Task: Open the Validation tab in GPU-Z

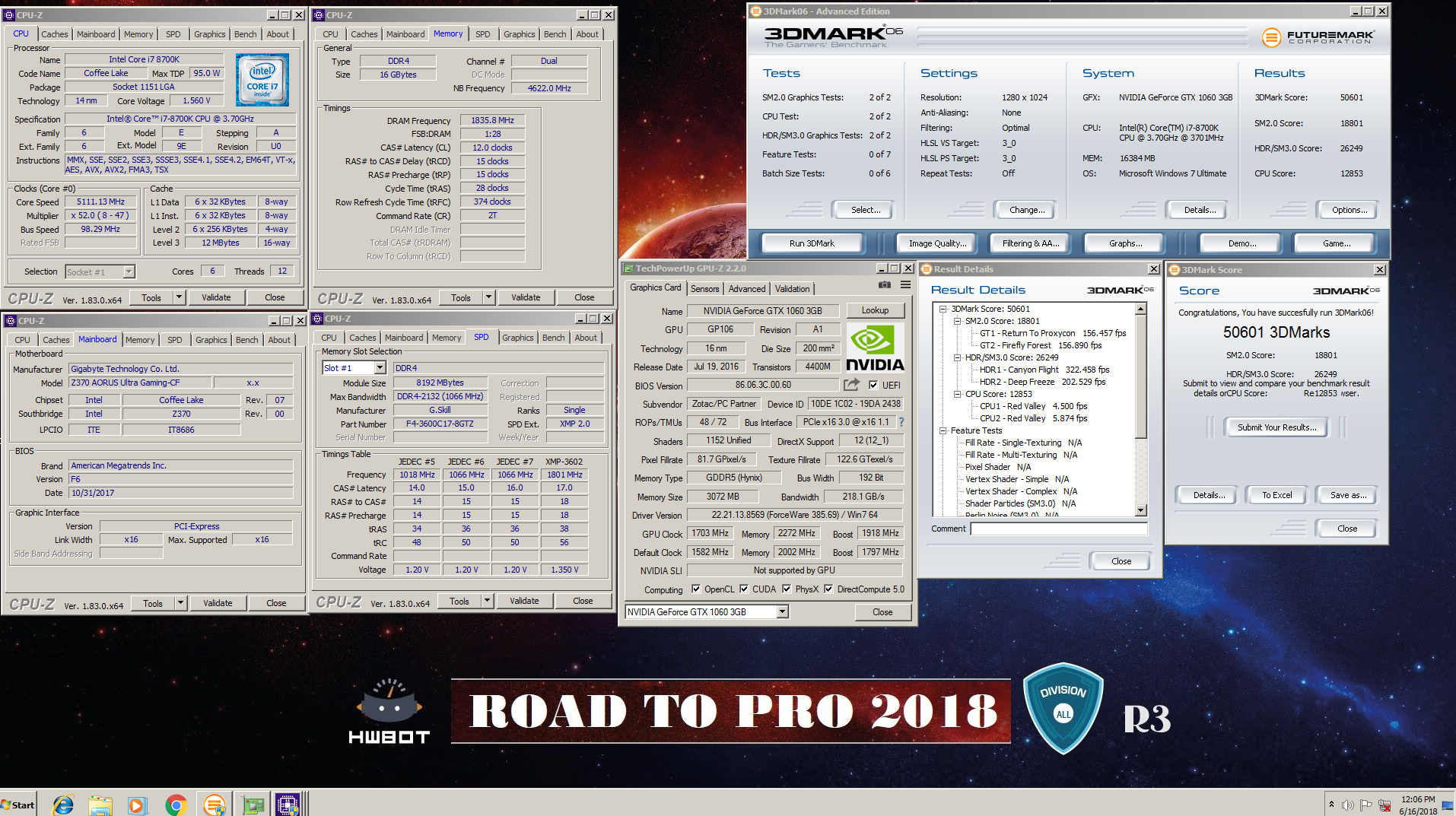Action: coord(792,289)
